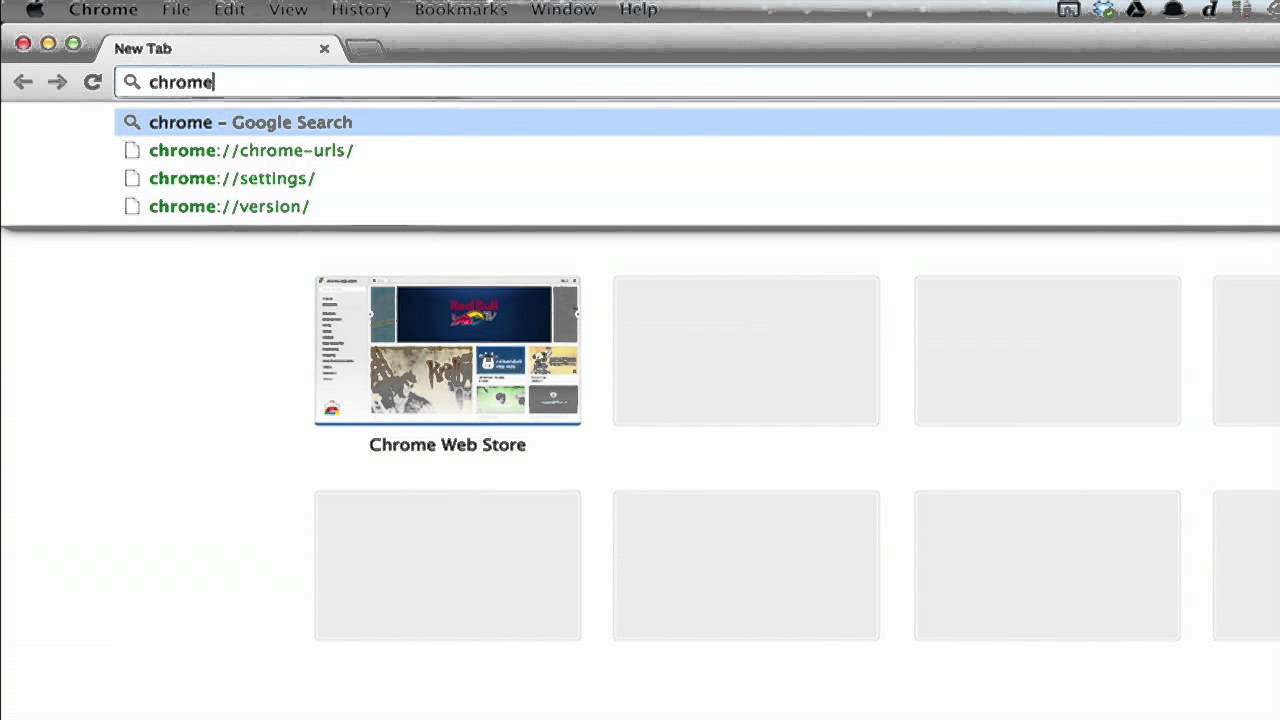
Task: Open the History menu
Action: point(361,9)
